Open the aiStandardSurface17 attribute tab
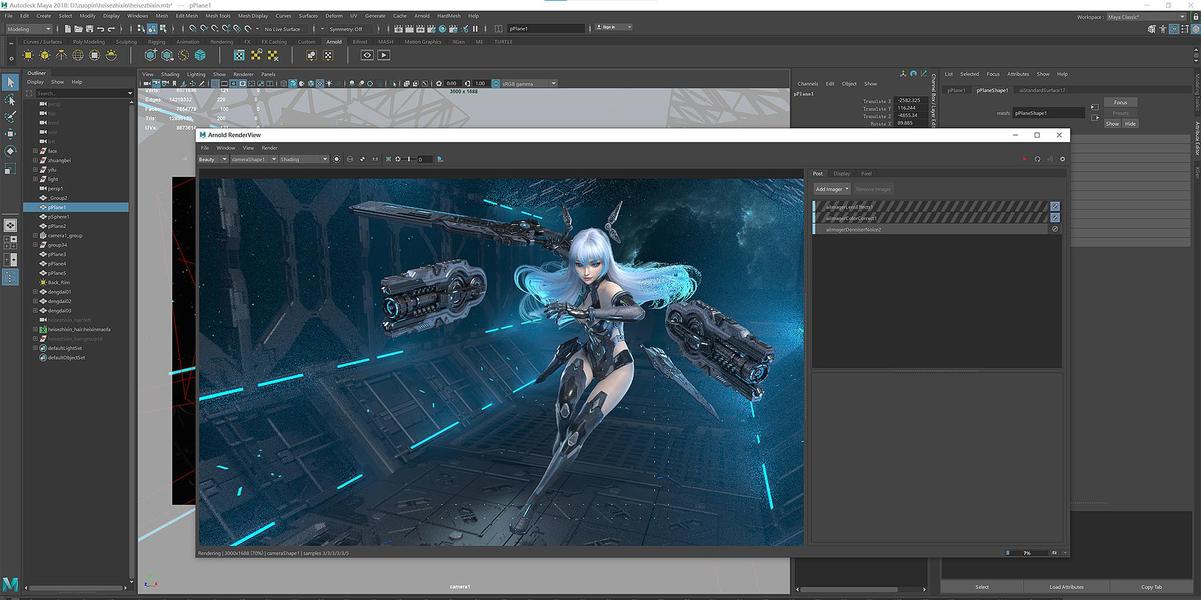The image size is (1201, 600). [1042, 90]
